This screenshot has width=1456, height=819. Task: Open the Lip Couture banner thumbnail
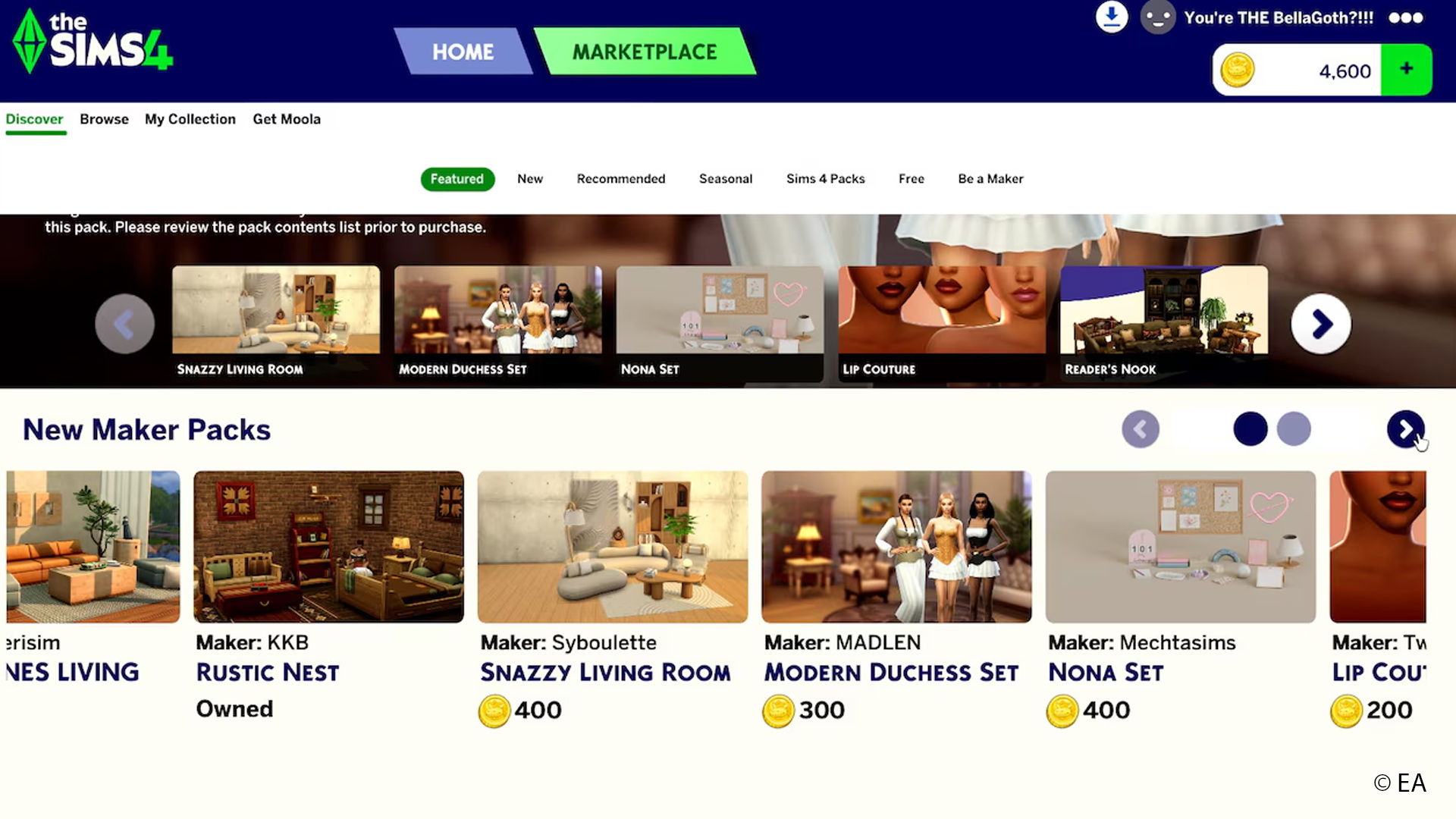[x=942, y=323]
